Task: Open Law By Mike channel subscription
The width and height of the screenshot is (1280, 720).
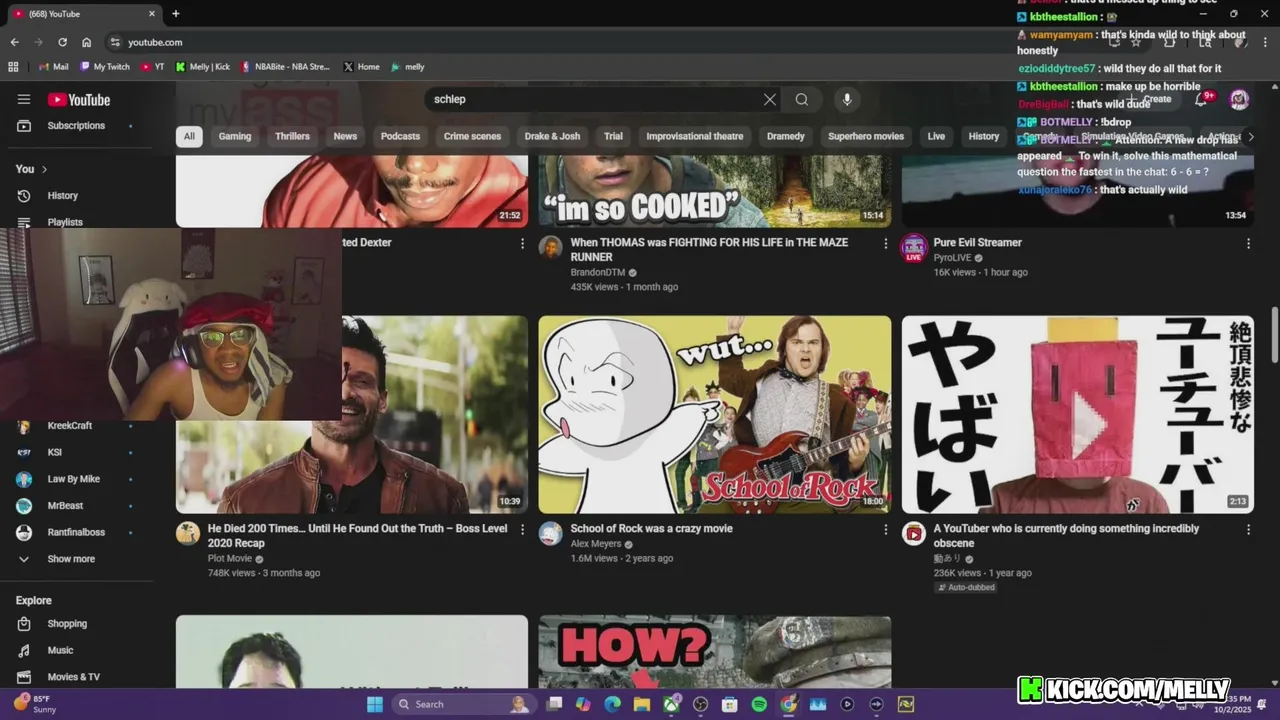Action: [x=76, y=479]
